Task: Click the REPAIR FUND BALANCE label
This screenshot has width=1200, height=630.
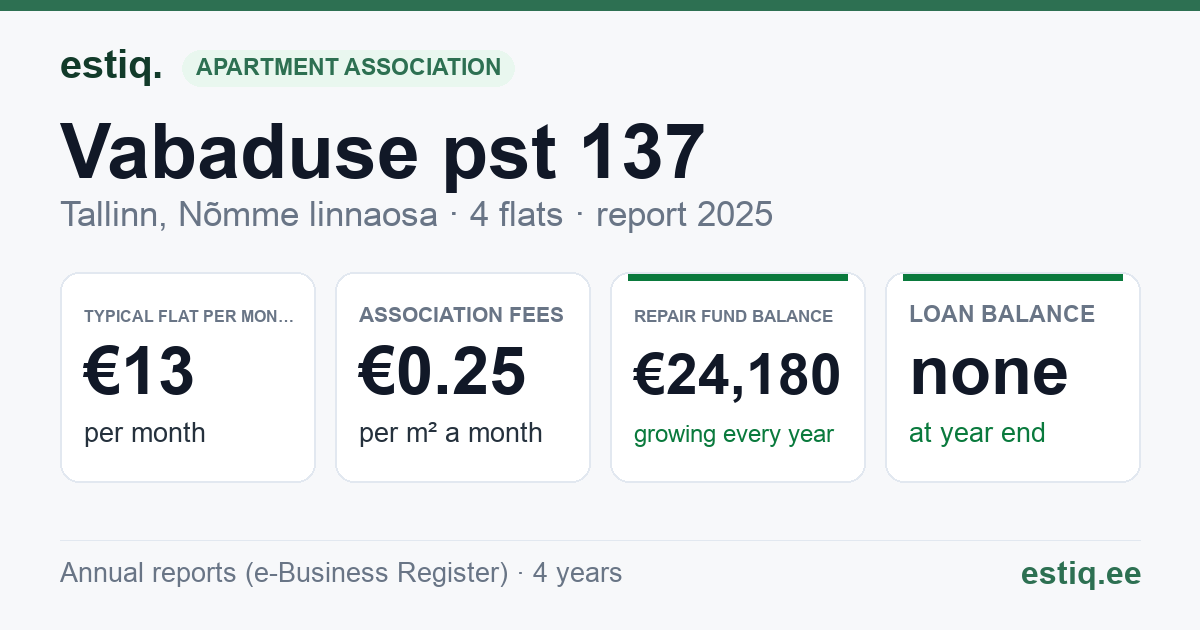Action: (x=733, y=316)
